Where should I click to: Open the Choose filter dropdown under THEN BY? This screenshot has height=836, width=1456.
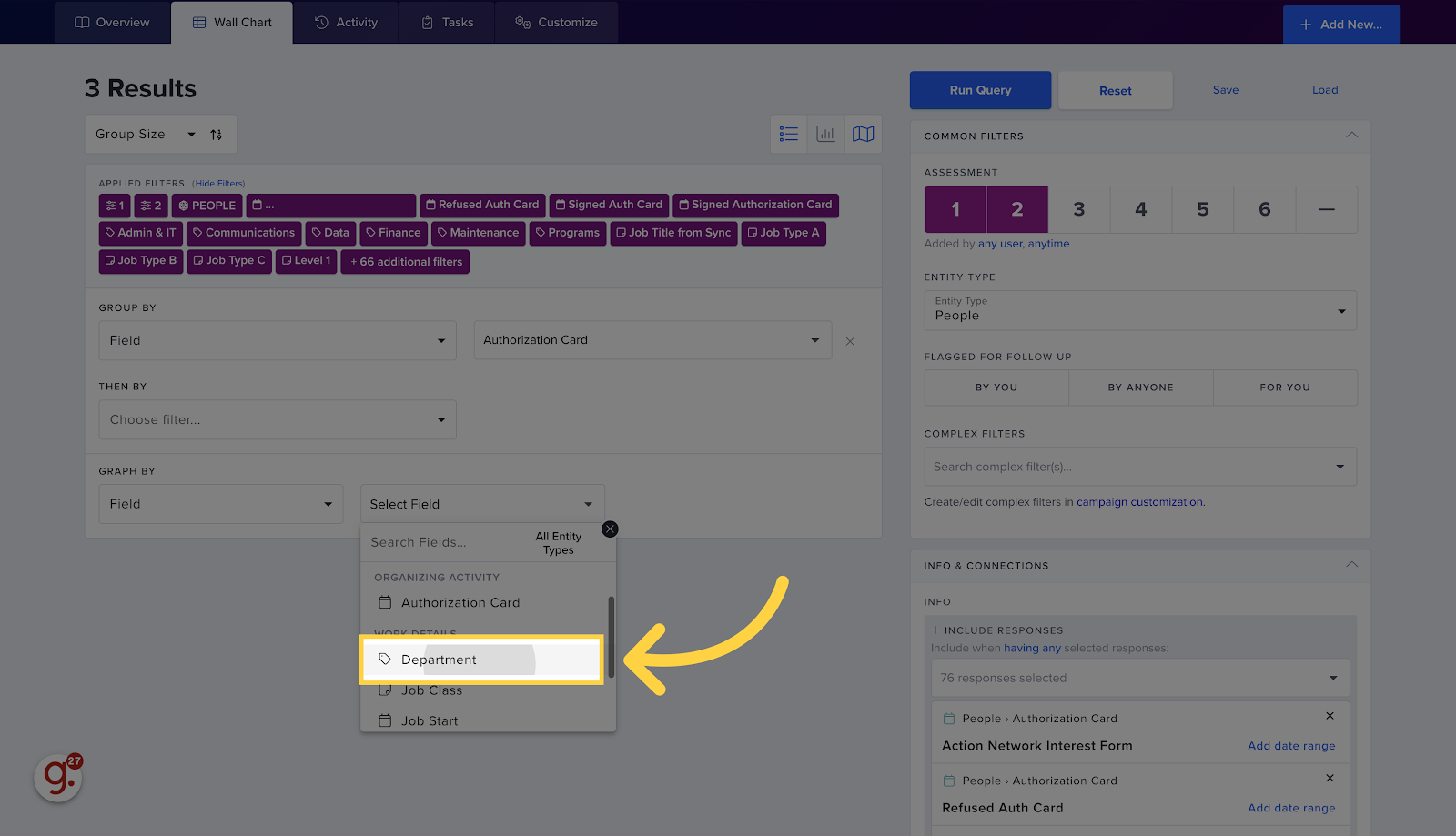(x=277, y=419)
